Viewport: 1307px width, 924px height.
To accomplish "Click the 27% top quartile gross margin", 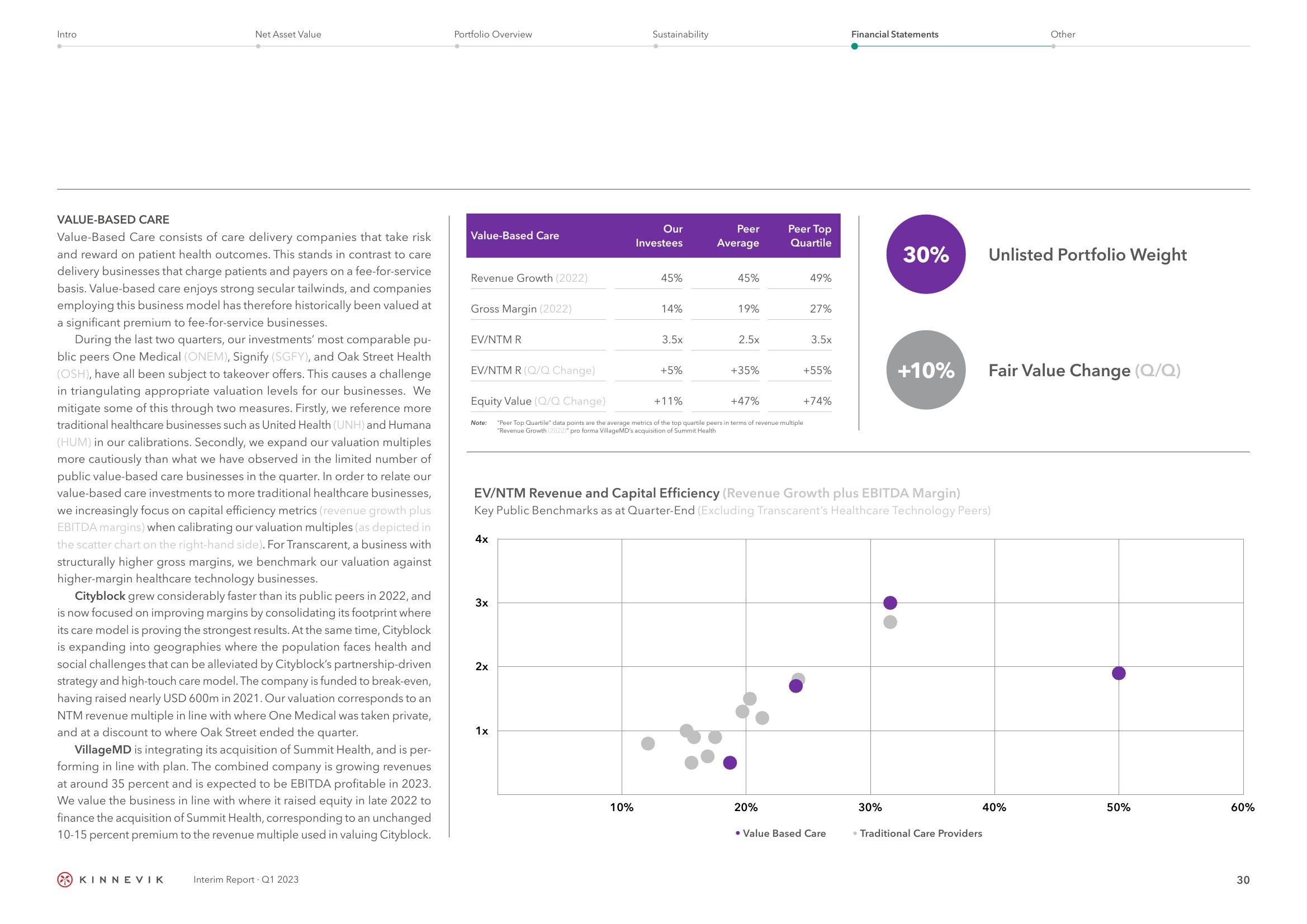I will coord(821,309).
